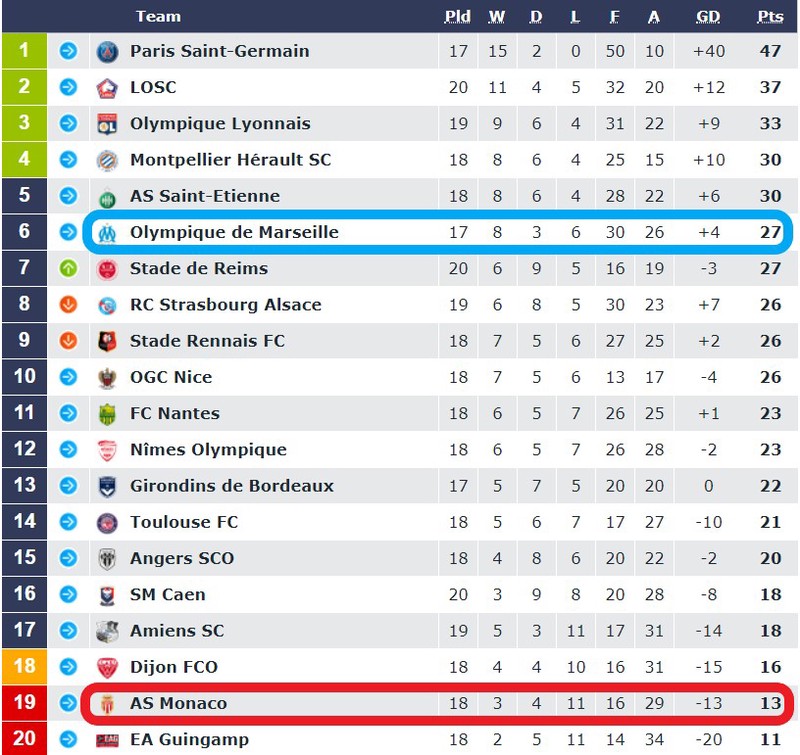Click RC Strasbourg orange down-arrow indicator
The width and height of the screenshot is (800, 755).
point(68,305)
